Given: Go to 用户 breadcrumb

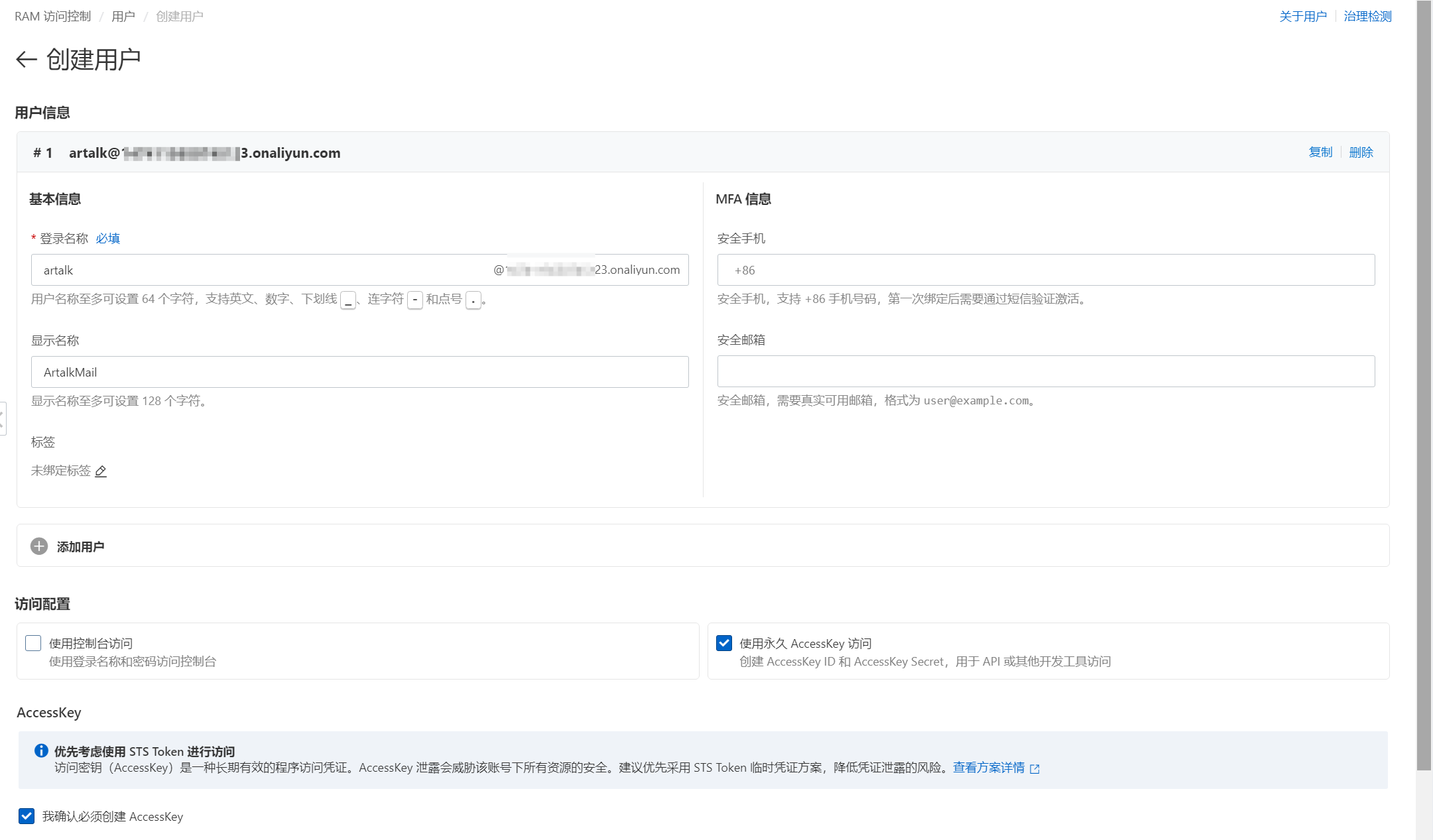Looking at the screenshot, I should click(x=123, y=16).
